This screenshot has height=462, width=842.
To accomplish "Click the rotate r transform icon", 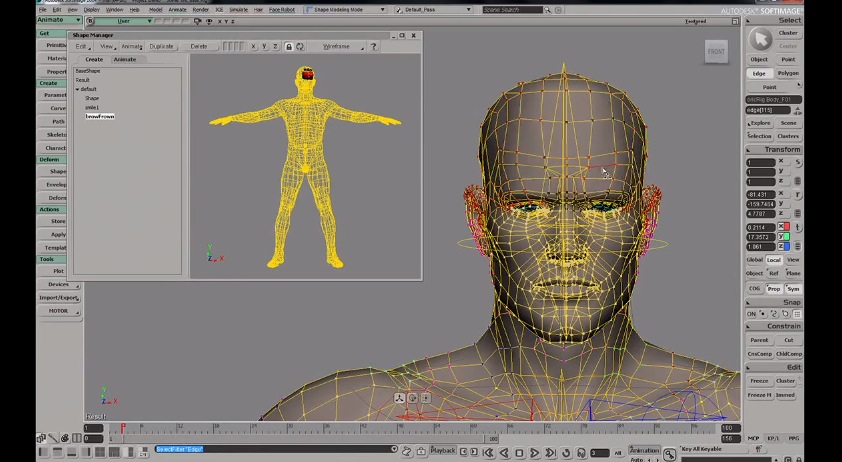I will 798,194.
